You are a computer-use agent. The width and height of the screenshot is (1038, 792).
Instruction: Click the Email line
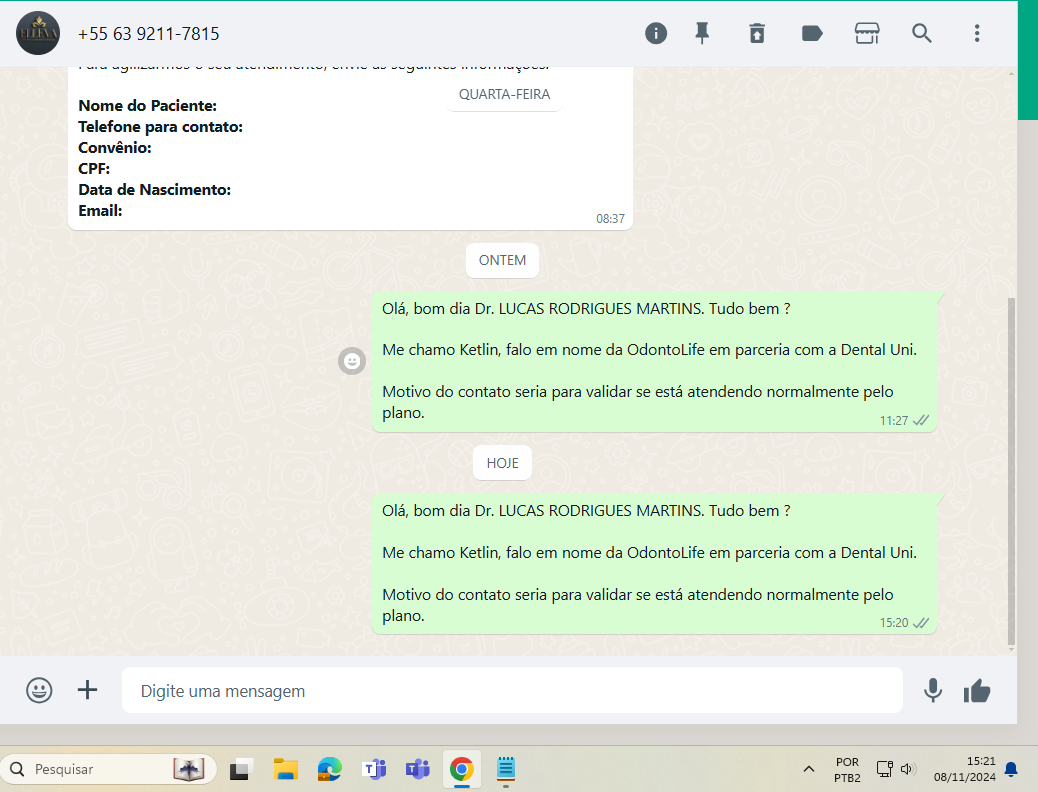[100, 211]
